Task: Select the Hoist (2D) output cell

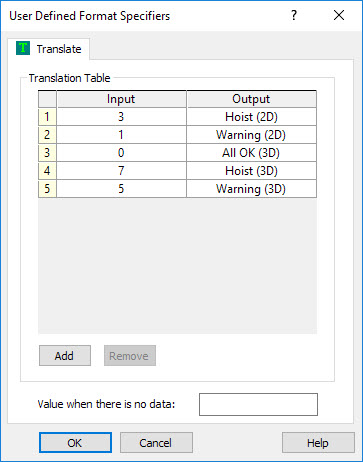Action: pyautogui.click(x=251, y=117)
